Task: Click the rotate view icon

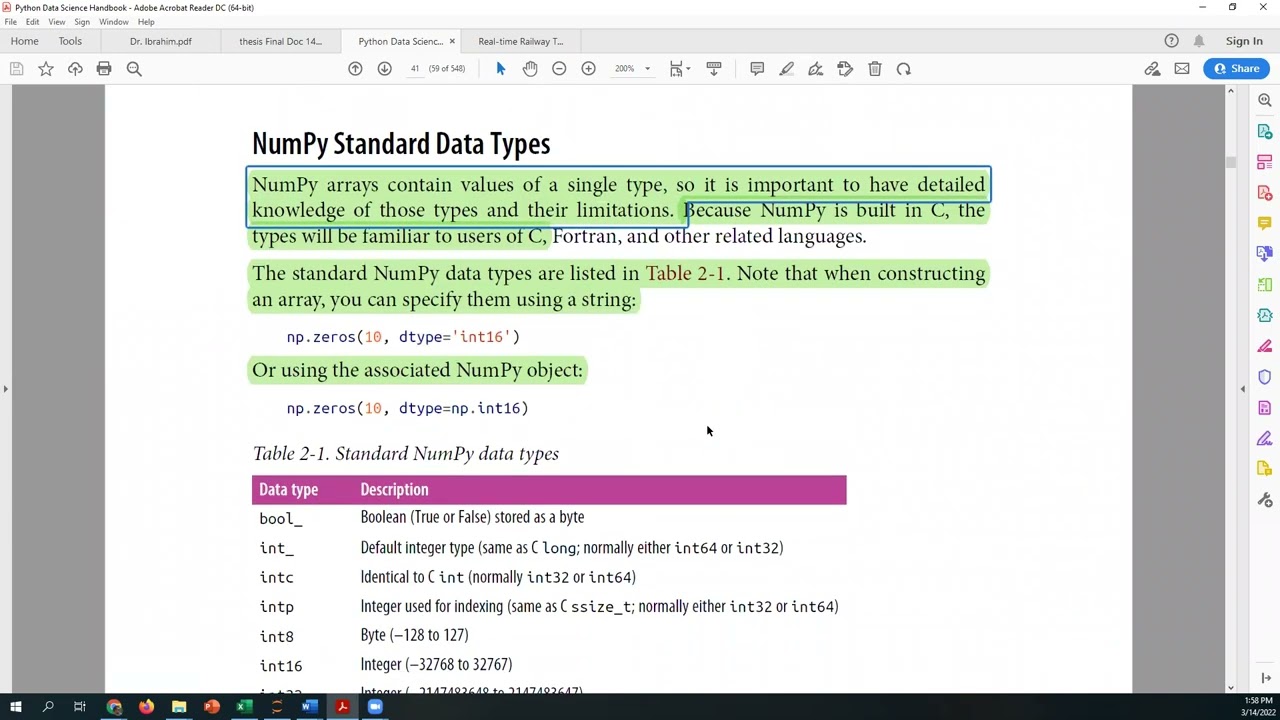Action: point(904,69)
